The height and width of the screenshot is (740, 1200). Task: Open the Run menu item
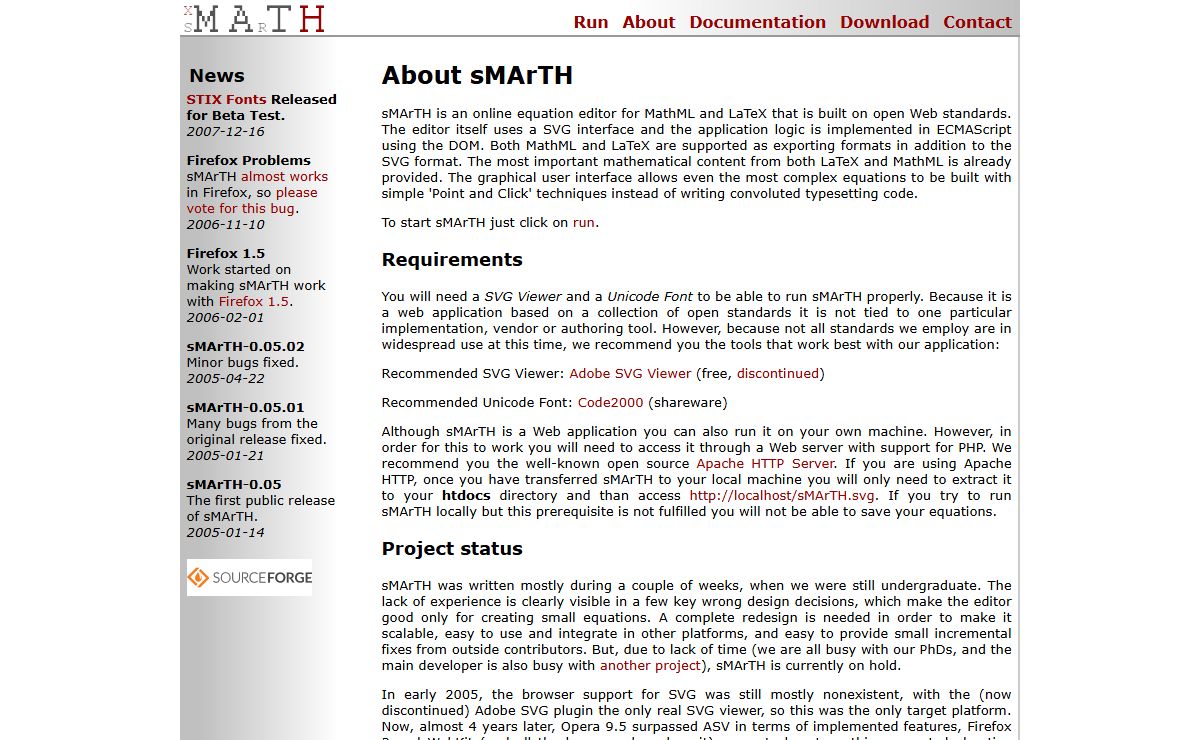coord(591,22)
